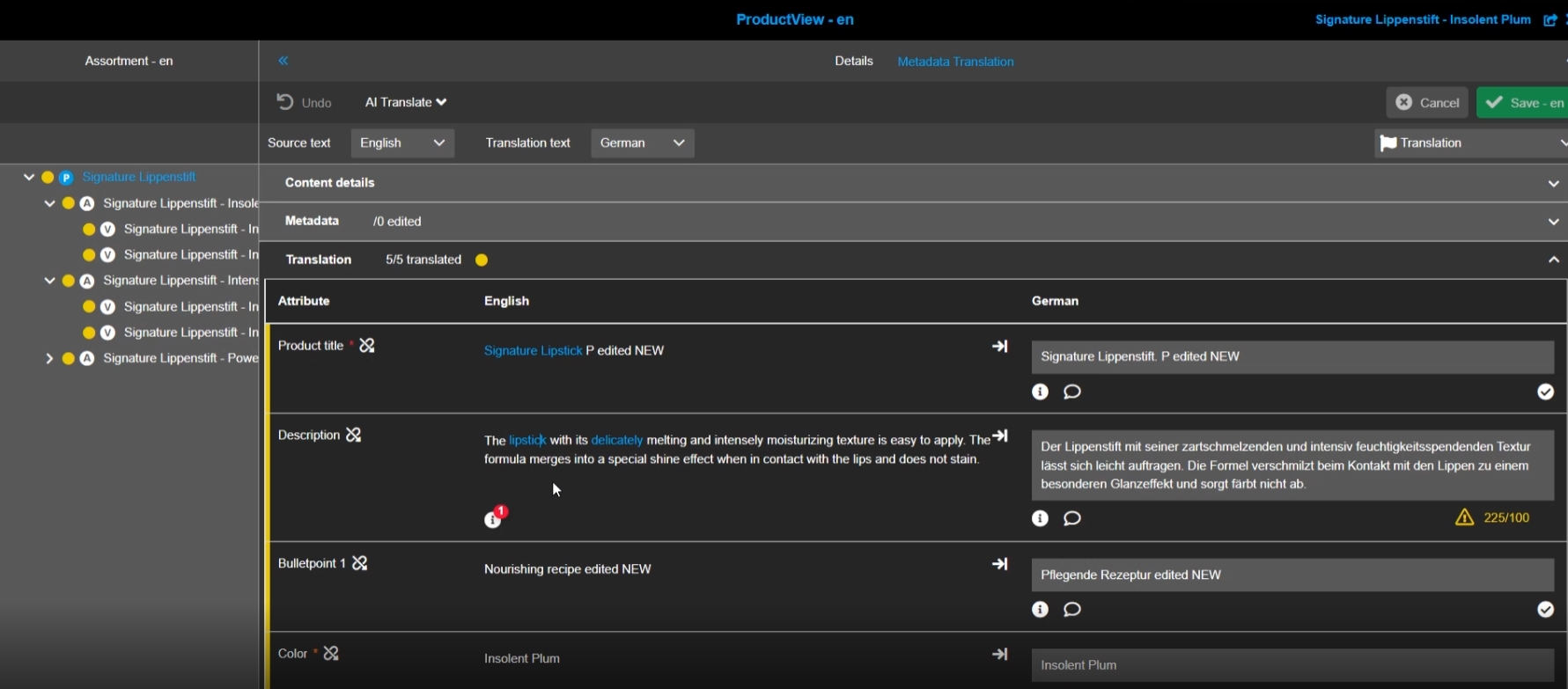Open the German translation language dropdown
Screen dimensions: 1568x689
click(x=642, y=143)
